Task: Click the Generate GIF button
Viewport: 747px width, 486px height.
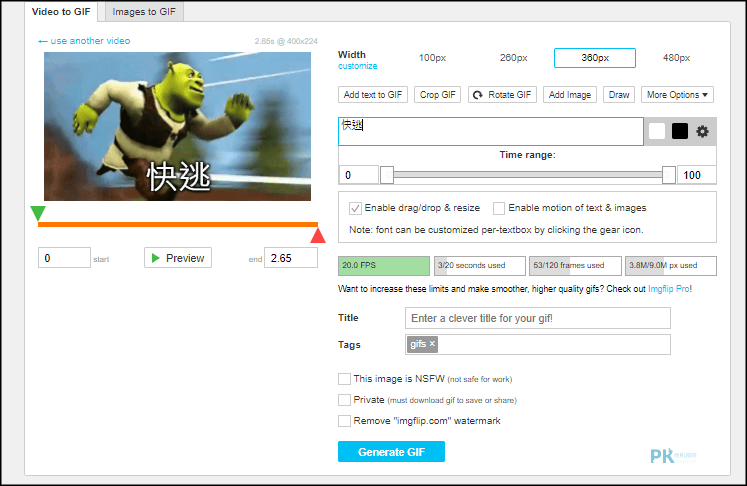Action: [392, 452]
